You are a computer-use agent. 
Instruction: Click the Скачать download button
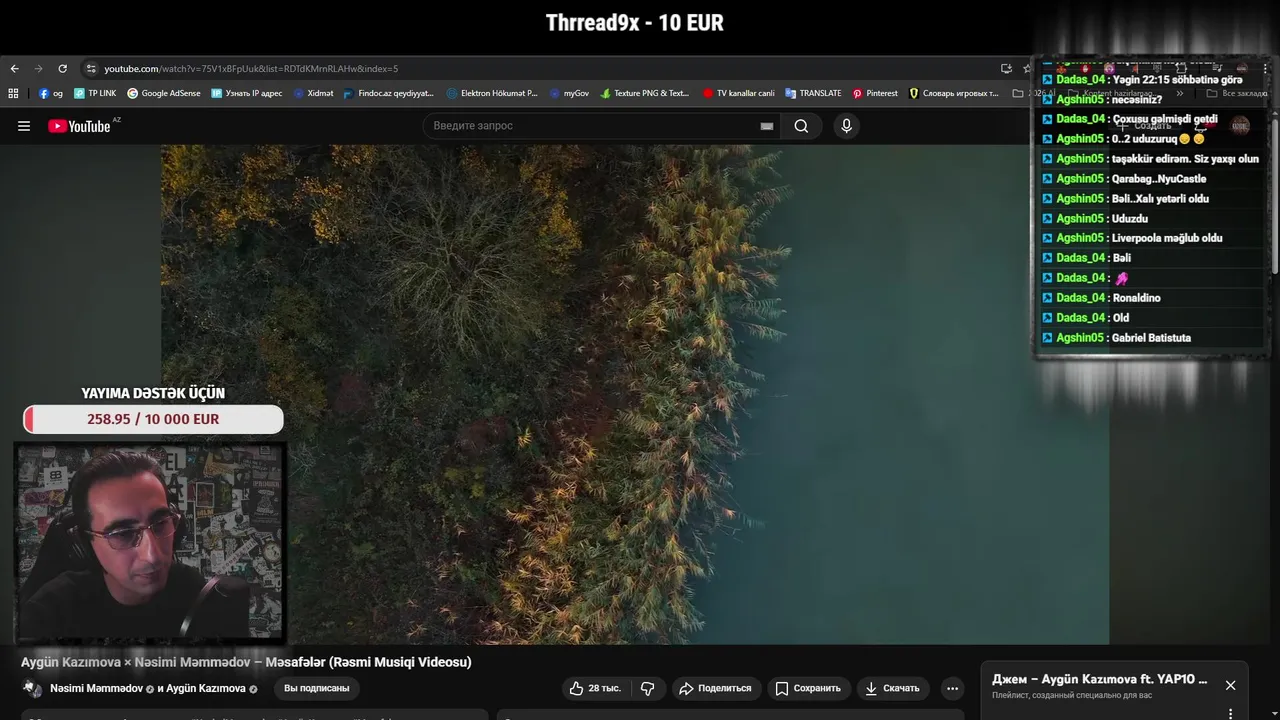click(892, 688)
